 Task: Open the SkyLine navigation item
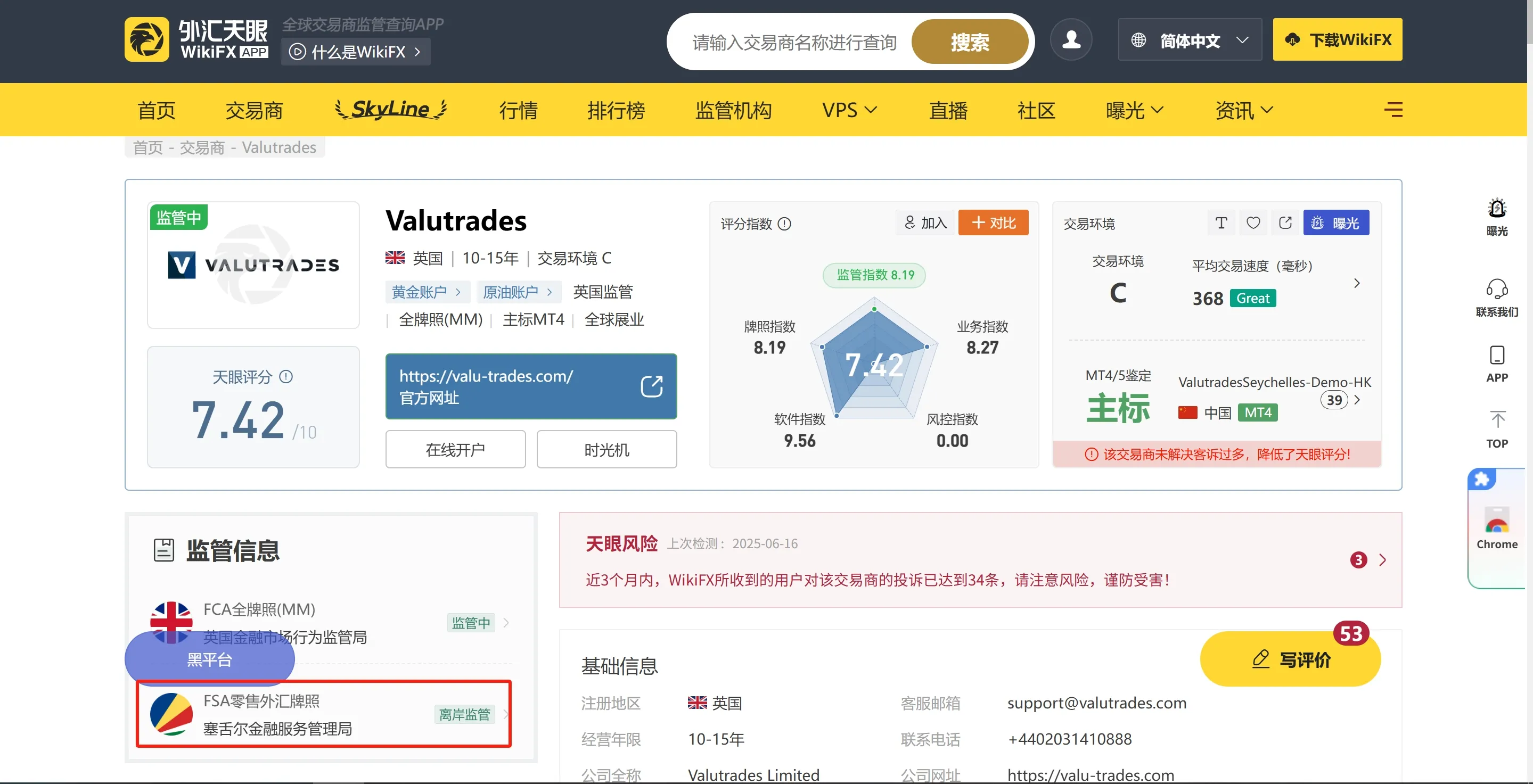point(391,109)
